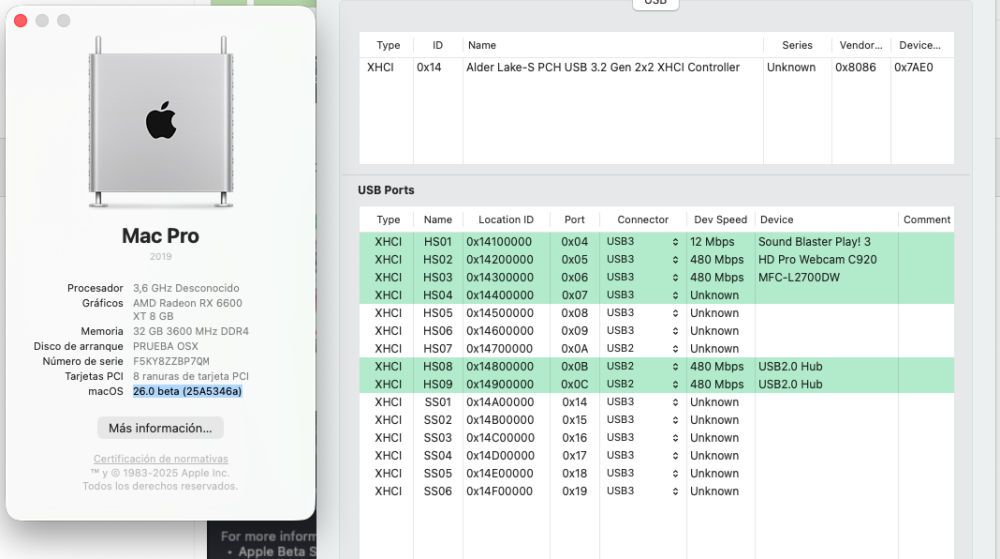1000x559 pixels.
Task: Open the Connector dropdown for SS04
Action: click(x=642, y=456)
